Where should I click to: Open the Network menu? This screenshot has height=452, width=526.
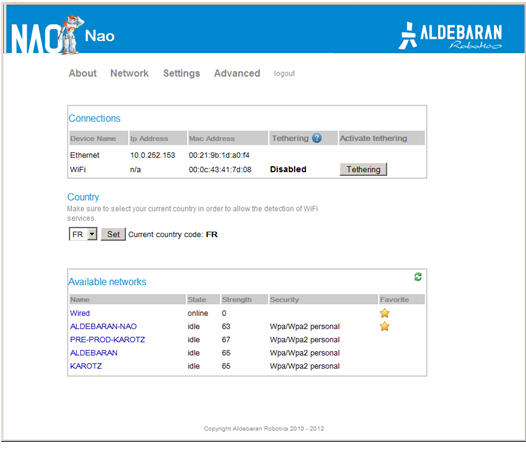pyautogui.click(x=129, y=73)
